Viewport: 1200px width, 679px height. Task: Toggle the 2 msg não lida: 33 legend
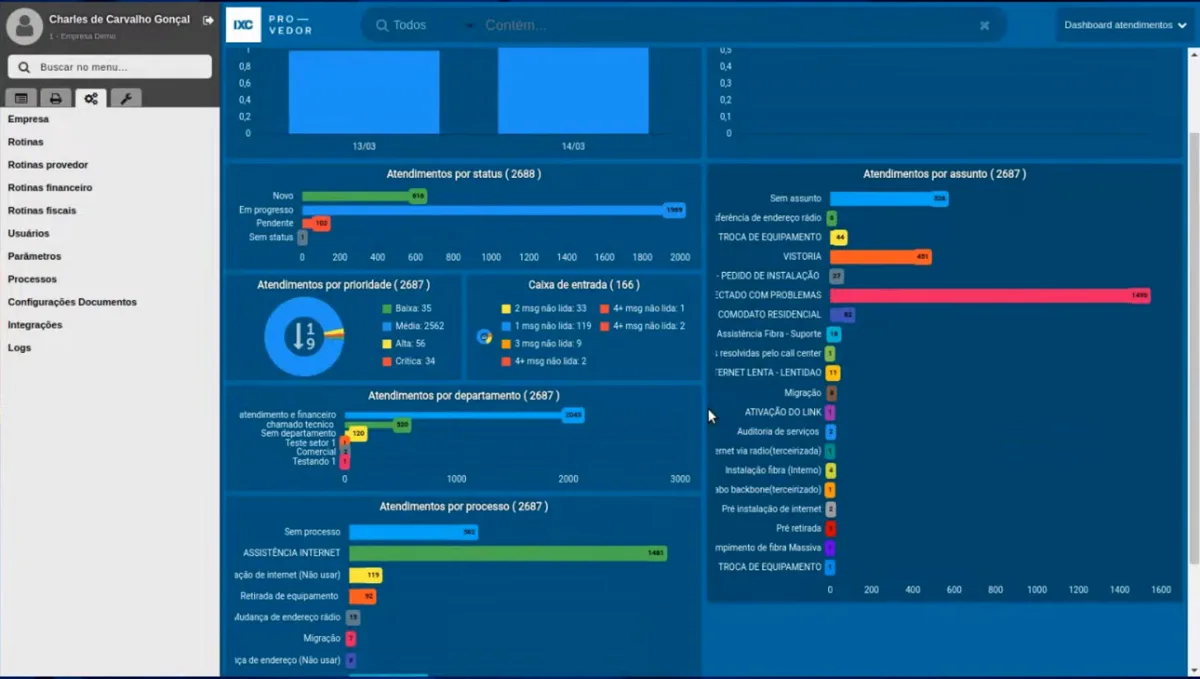click(543, 309)
